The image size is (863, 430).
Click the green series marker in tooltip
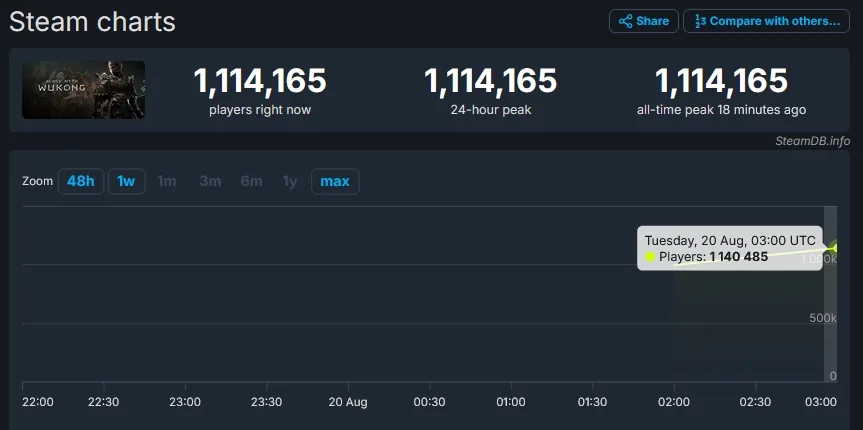pos(650,257)
